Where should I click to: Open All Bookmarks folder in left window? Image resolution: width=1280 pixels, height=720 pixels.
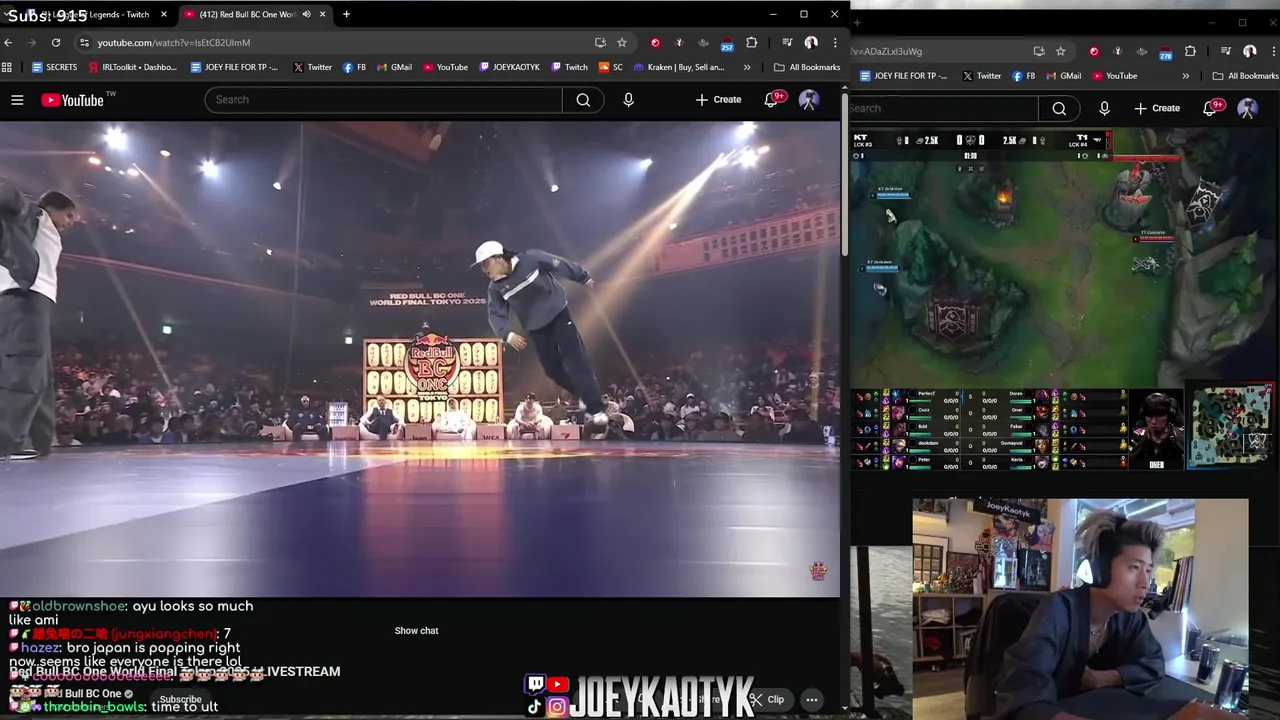tap(807, 67)
